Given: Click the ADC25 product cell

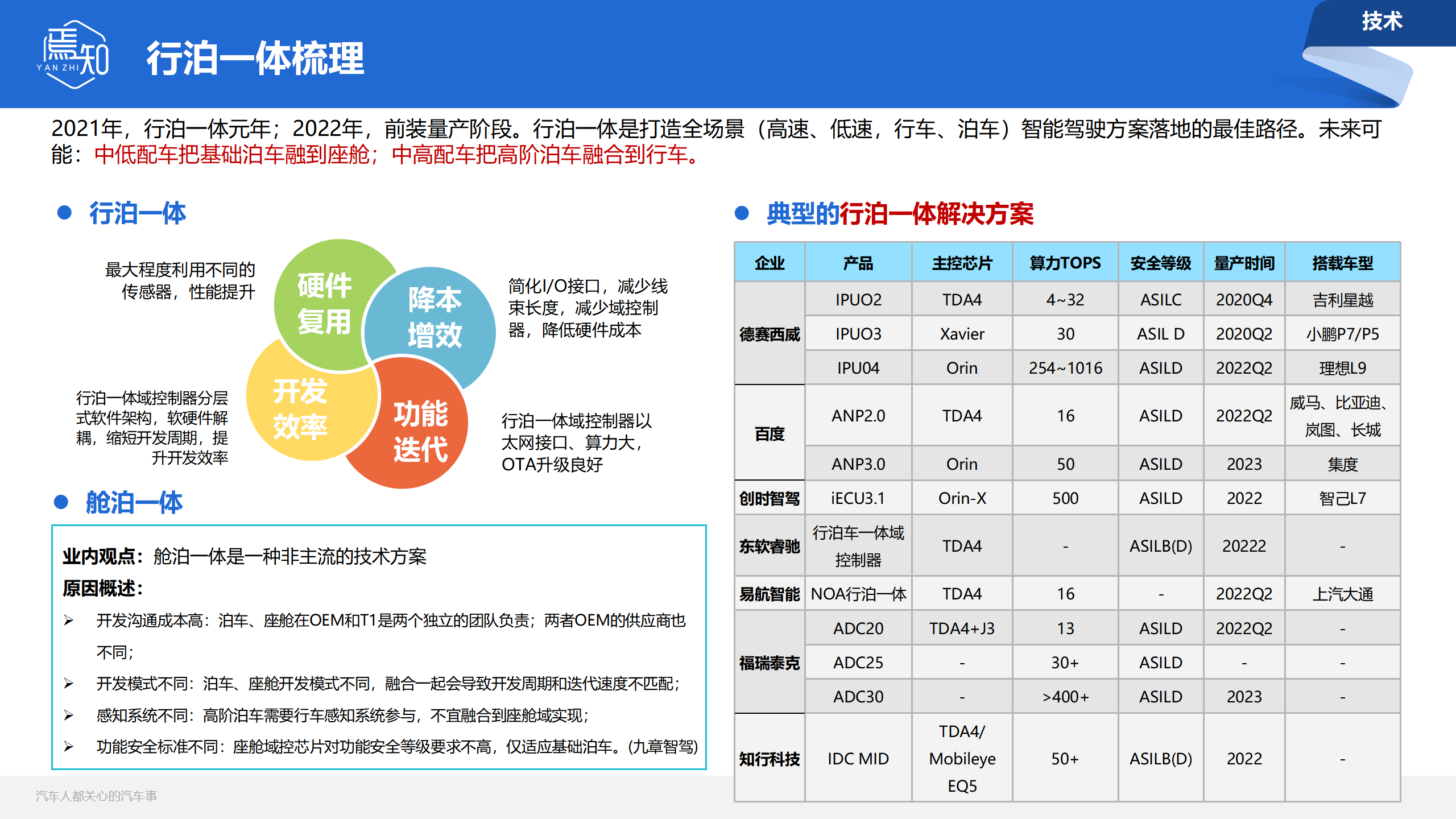Looking at the screenshot, I should pos(858,663).
